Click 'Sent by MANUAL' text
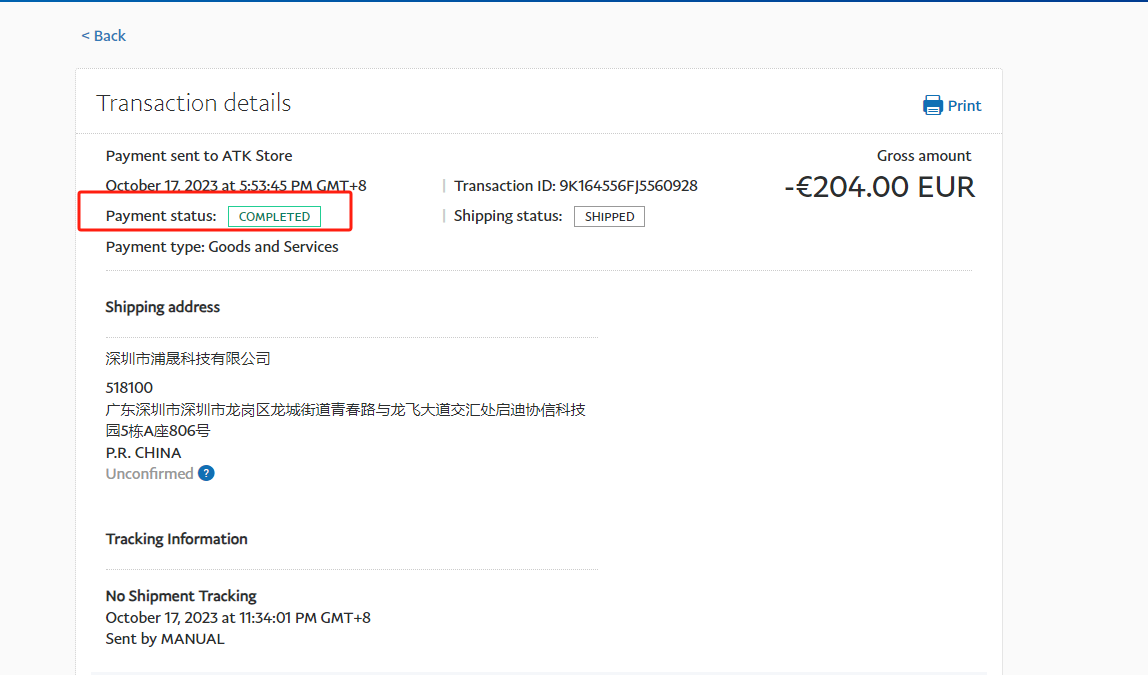 point(165,639)
